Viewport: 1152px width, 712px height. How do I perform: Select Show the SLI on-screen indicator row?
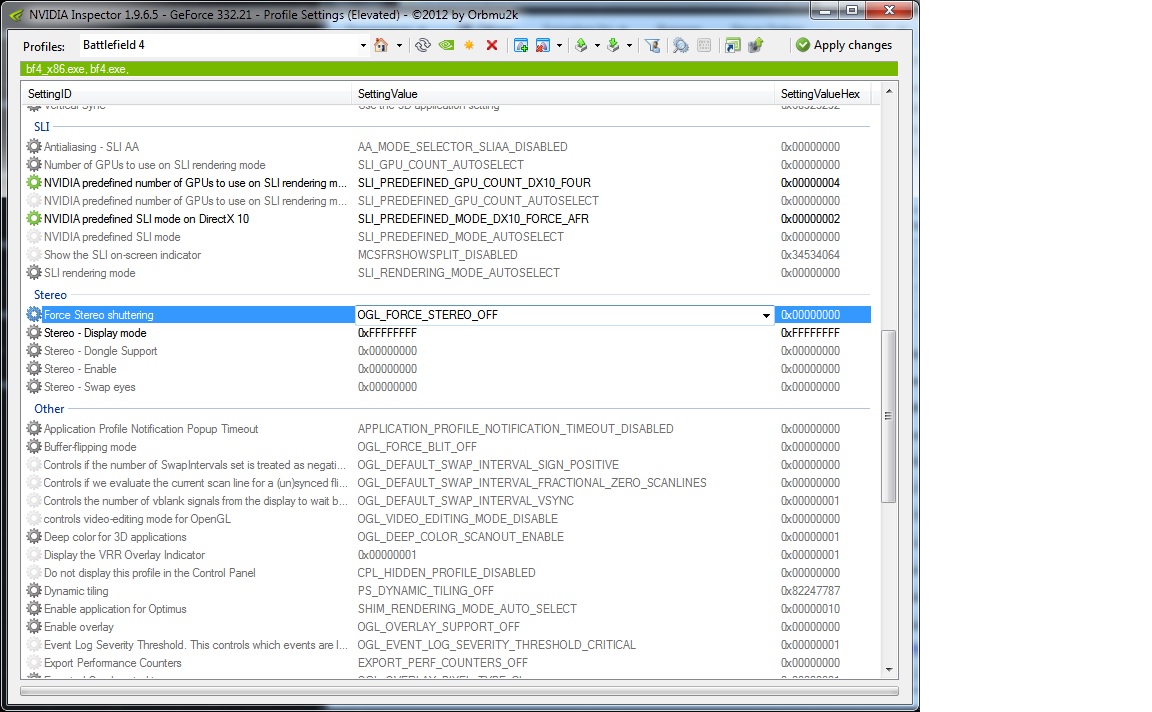[447, 255]
